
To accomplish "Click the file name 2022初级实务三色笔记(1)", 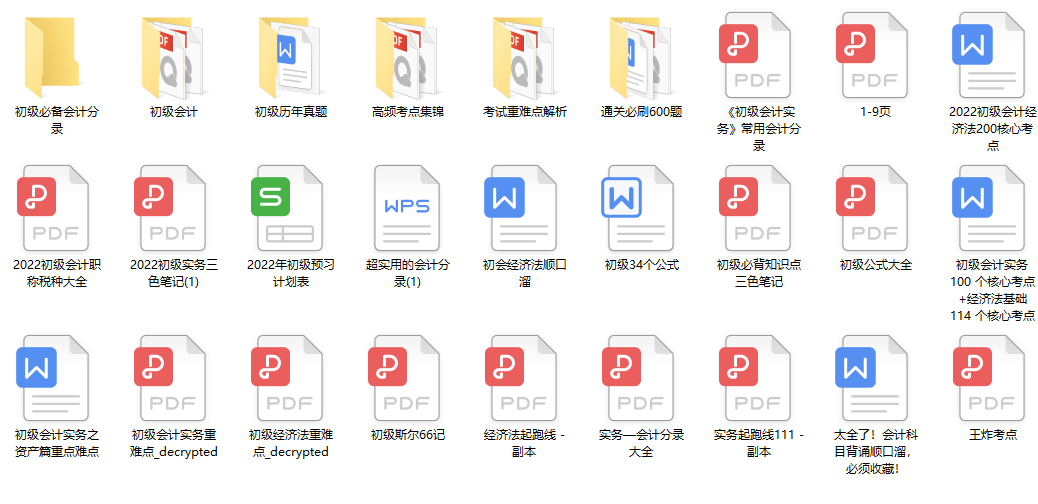I will click(174, 274).
